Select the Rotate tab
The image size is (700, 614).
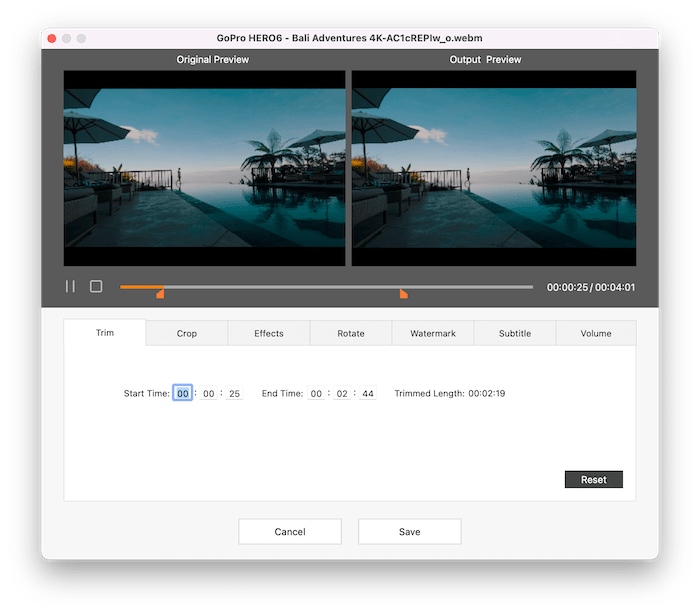(x=351, y=333)
